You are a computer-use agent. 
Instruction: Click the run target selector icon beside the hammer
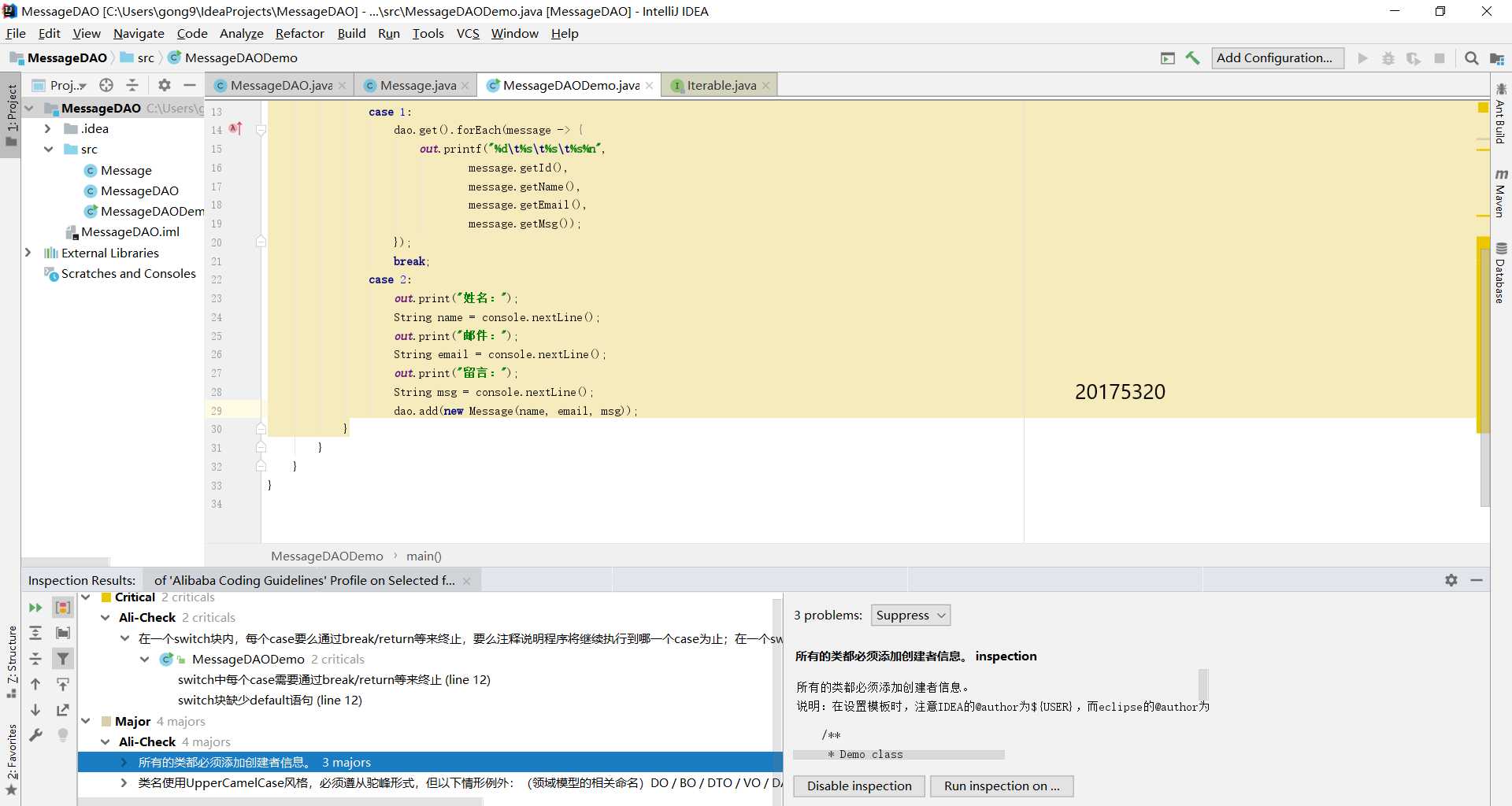click(x=1168, y=58)
